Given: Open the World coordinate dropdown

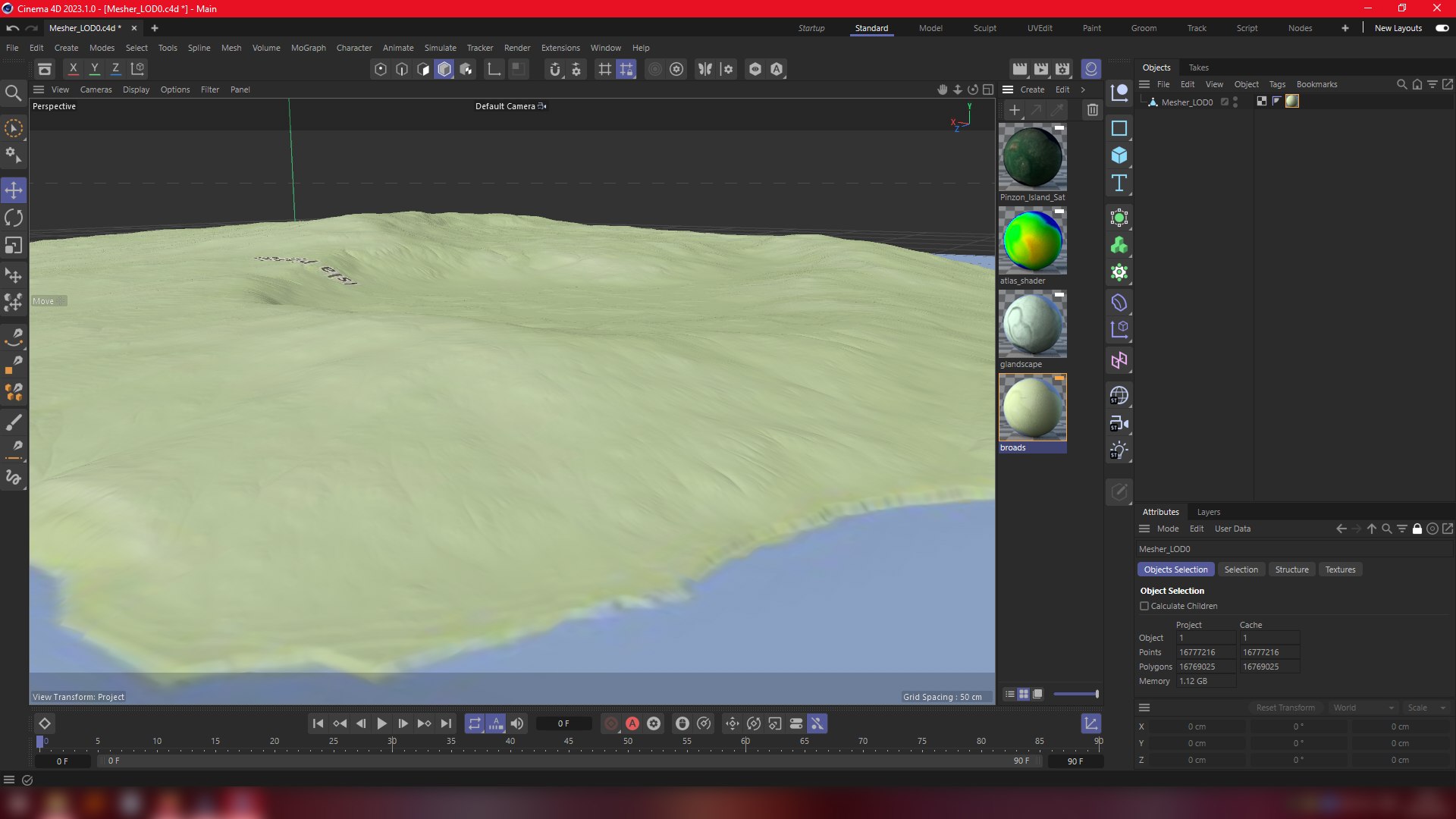Looking at the screenshot, I should (1363, 708).
